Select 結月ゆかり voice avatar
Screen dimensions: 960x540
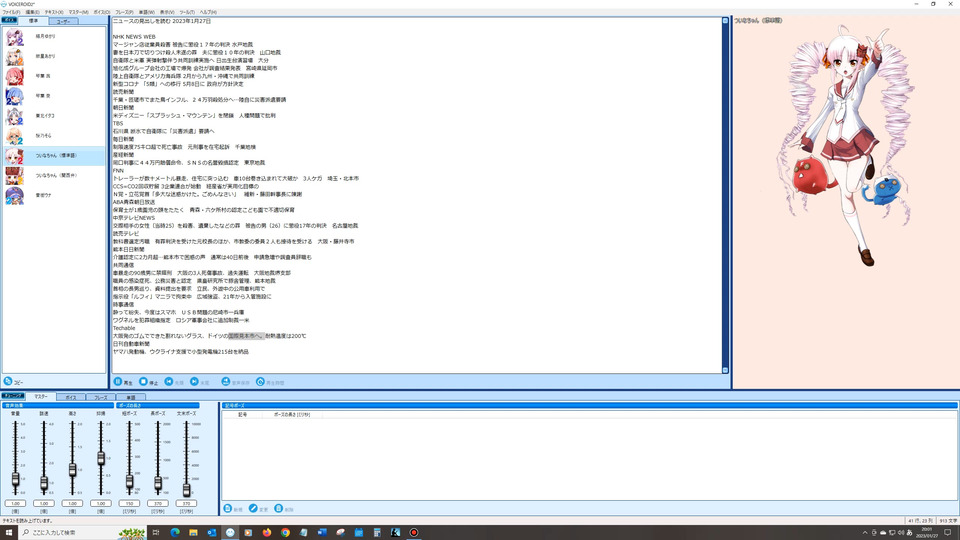point(15,37)
